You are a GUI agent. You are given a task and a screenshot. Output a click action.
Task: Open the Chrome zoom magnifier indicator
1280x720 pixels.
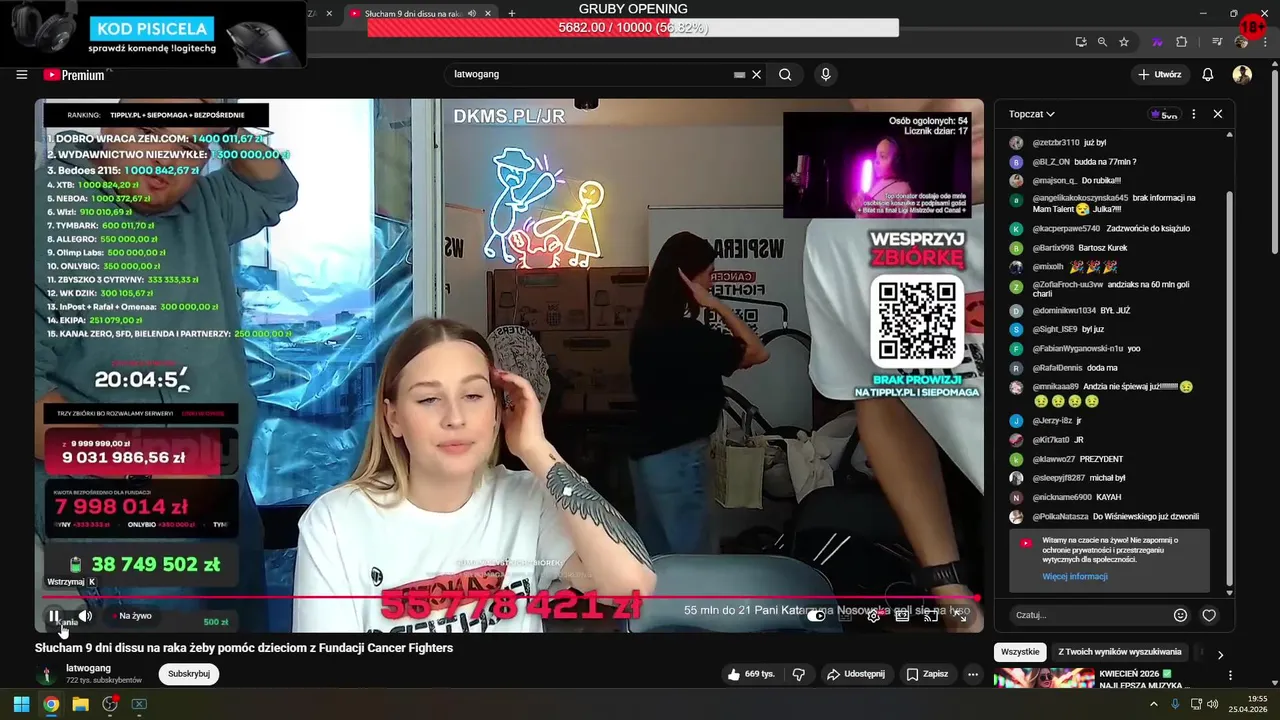coord(1102,42)
